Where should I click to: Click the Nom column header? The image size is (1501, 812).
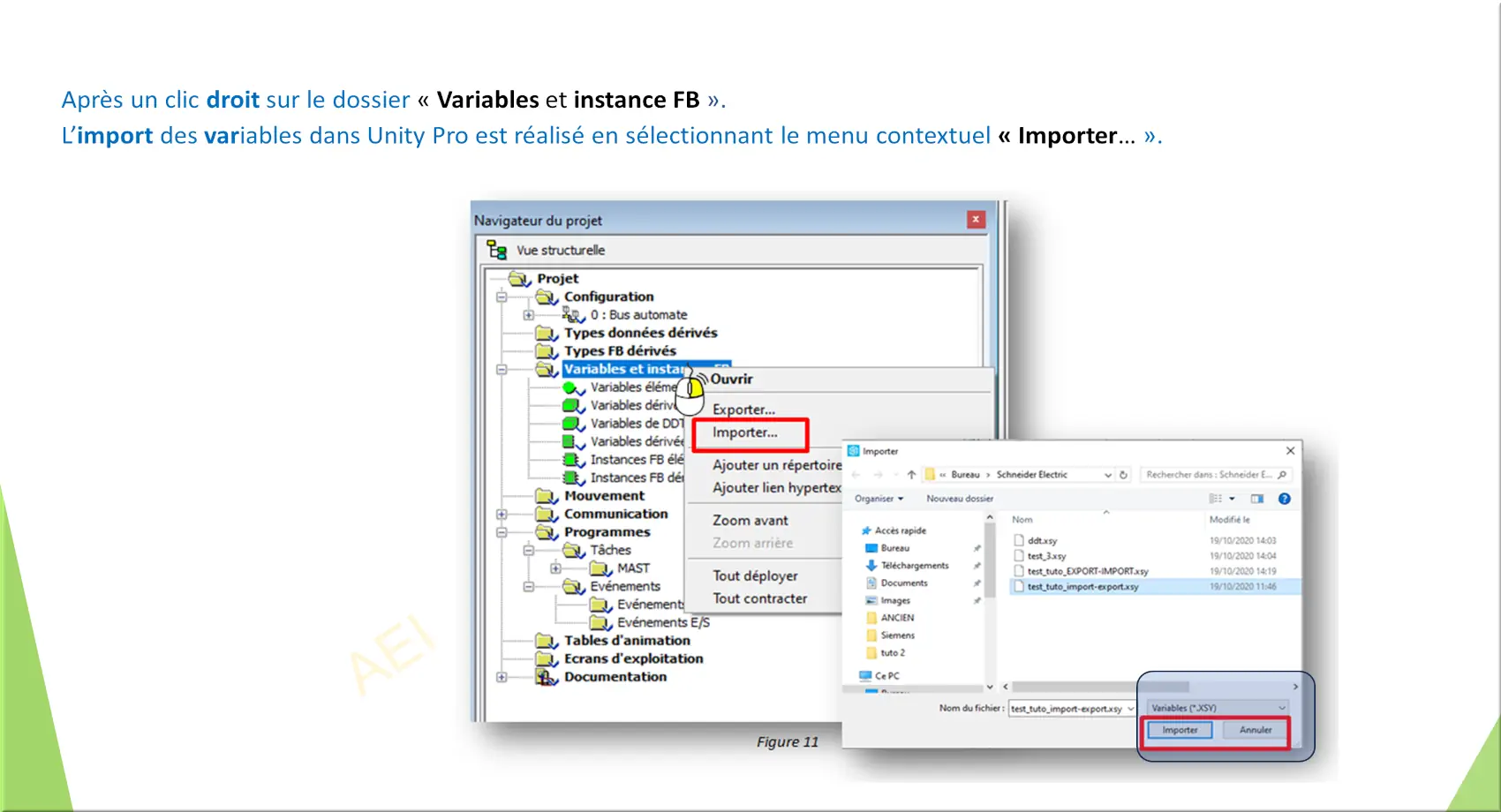tap(1022, 520)
